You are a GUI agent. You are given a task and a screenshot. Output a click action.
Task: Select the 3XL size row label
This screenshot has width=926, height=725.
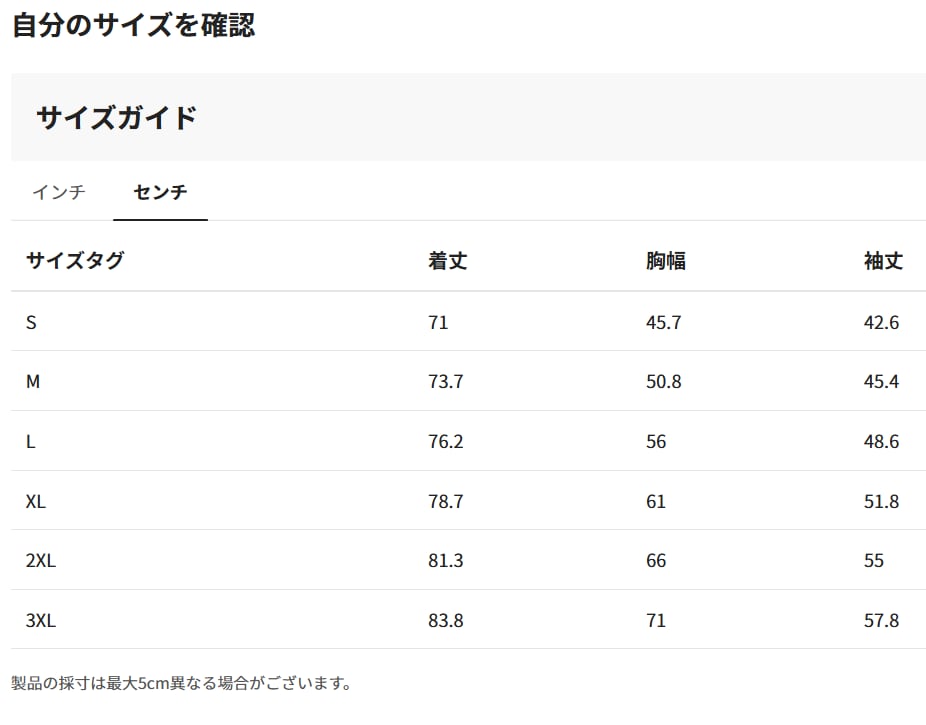tap(41, 621)
